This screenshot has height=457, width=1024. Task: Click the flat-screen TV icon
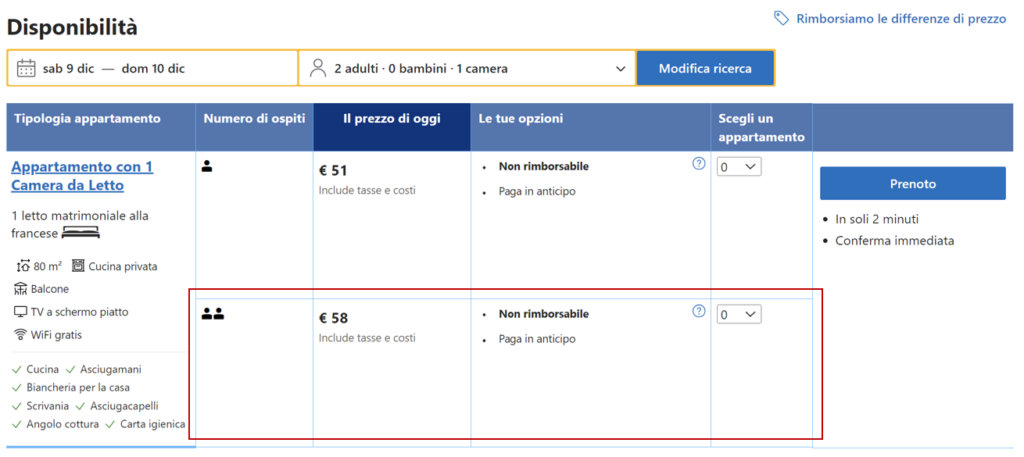click(20, 312)
